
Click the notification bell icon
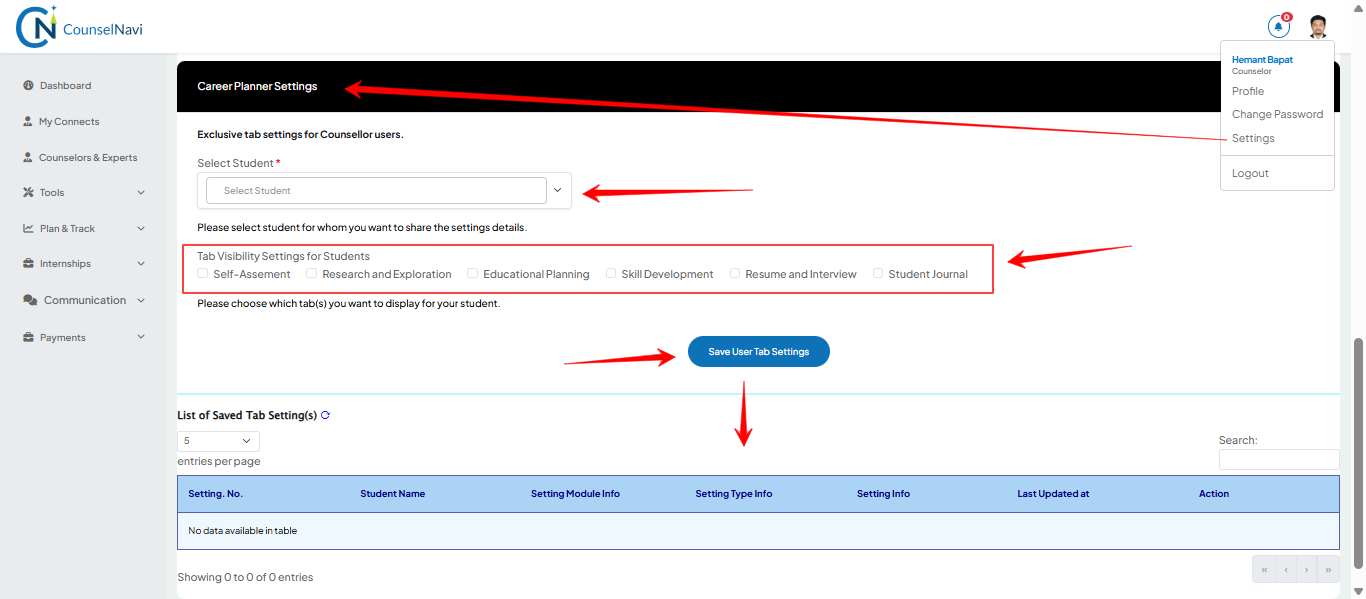[1279, 26]
